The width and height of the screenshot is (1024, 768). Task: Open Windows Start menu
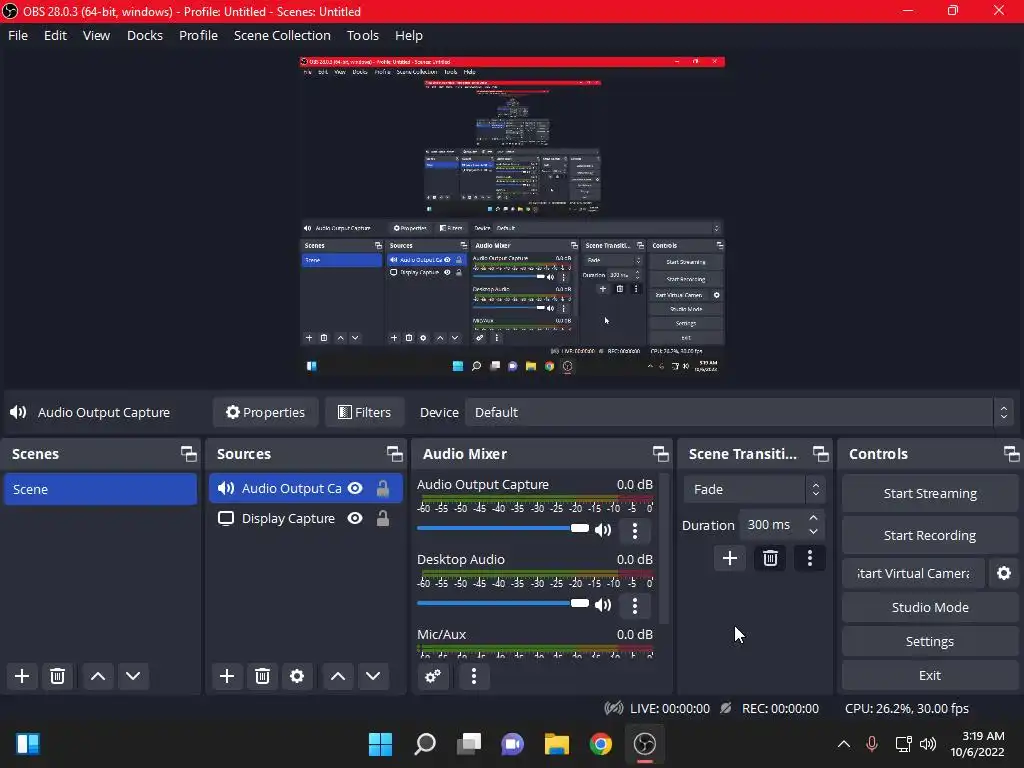[381, 744]
